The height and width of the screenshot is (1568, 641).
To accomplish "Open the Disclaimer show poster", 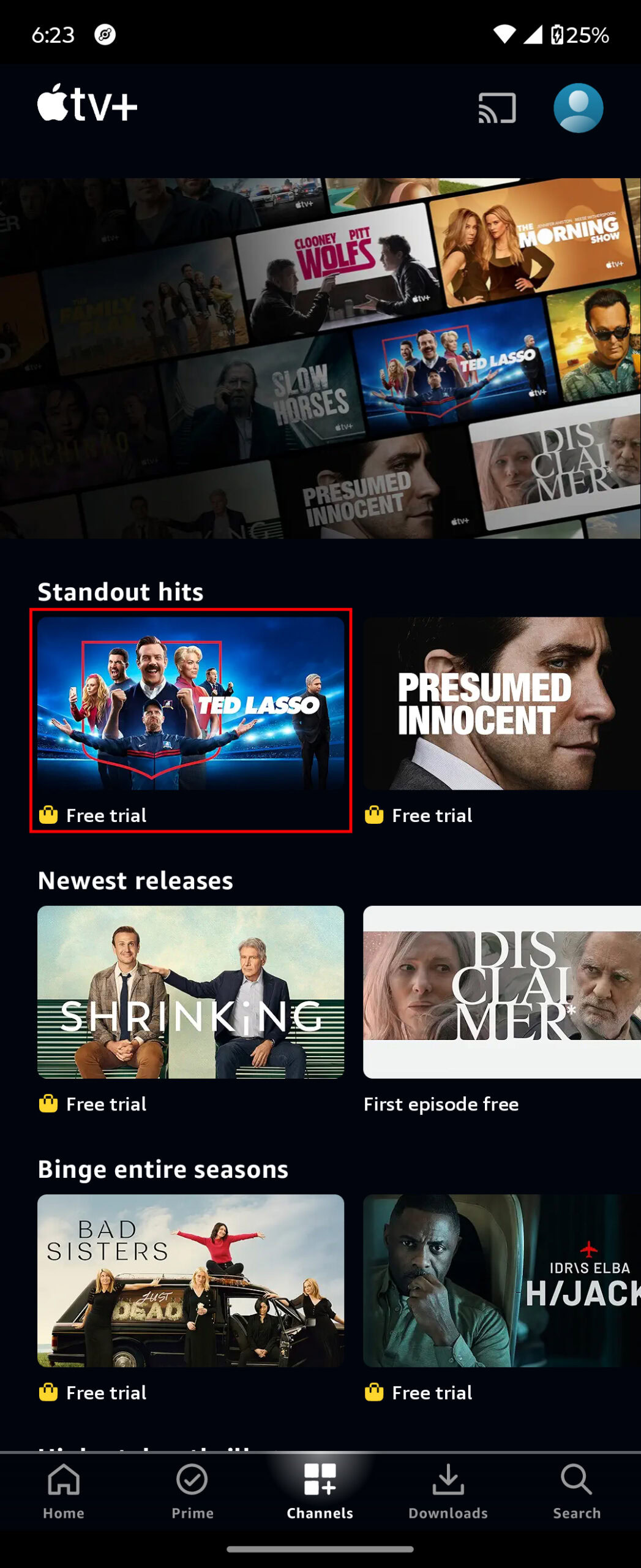I will [501, 992].
